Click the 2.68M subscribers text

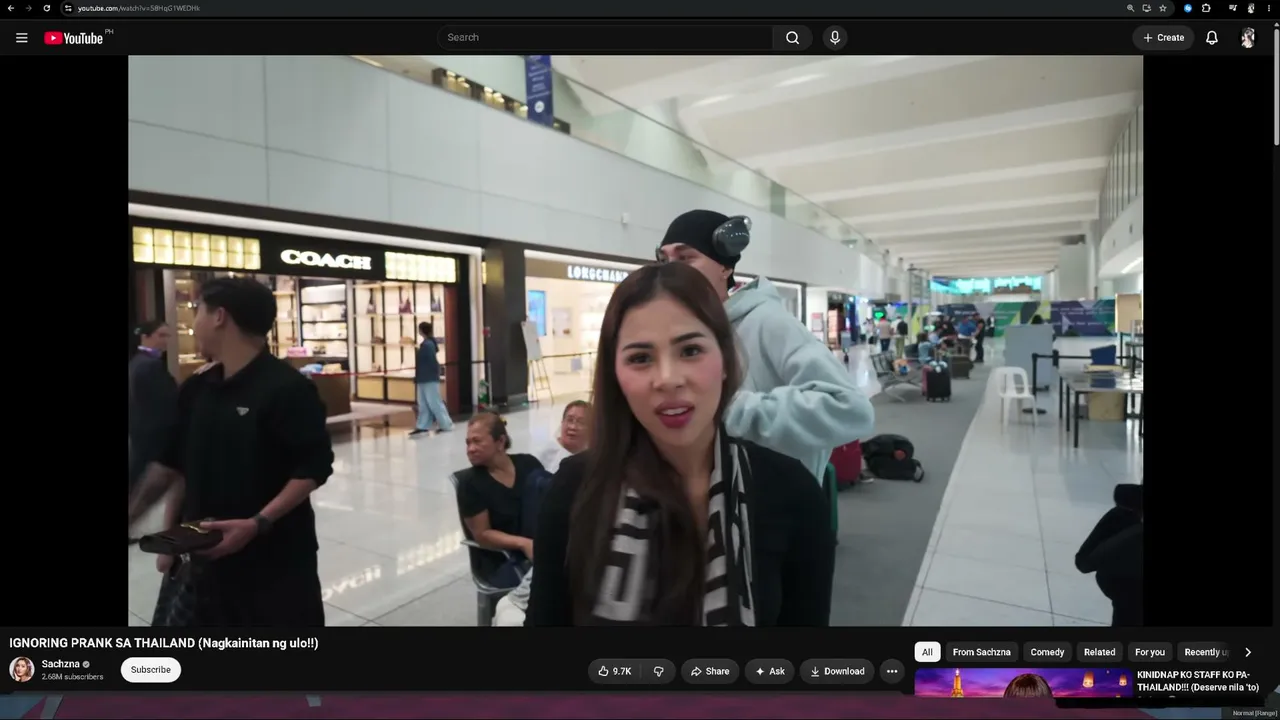click(72, 677)
